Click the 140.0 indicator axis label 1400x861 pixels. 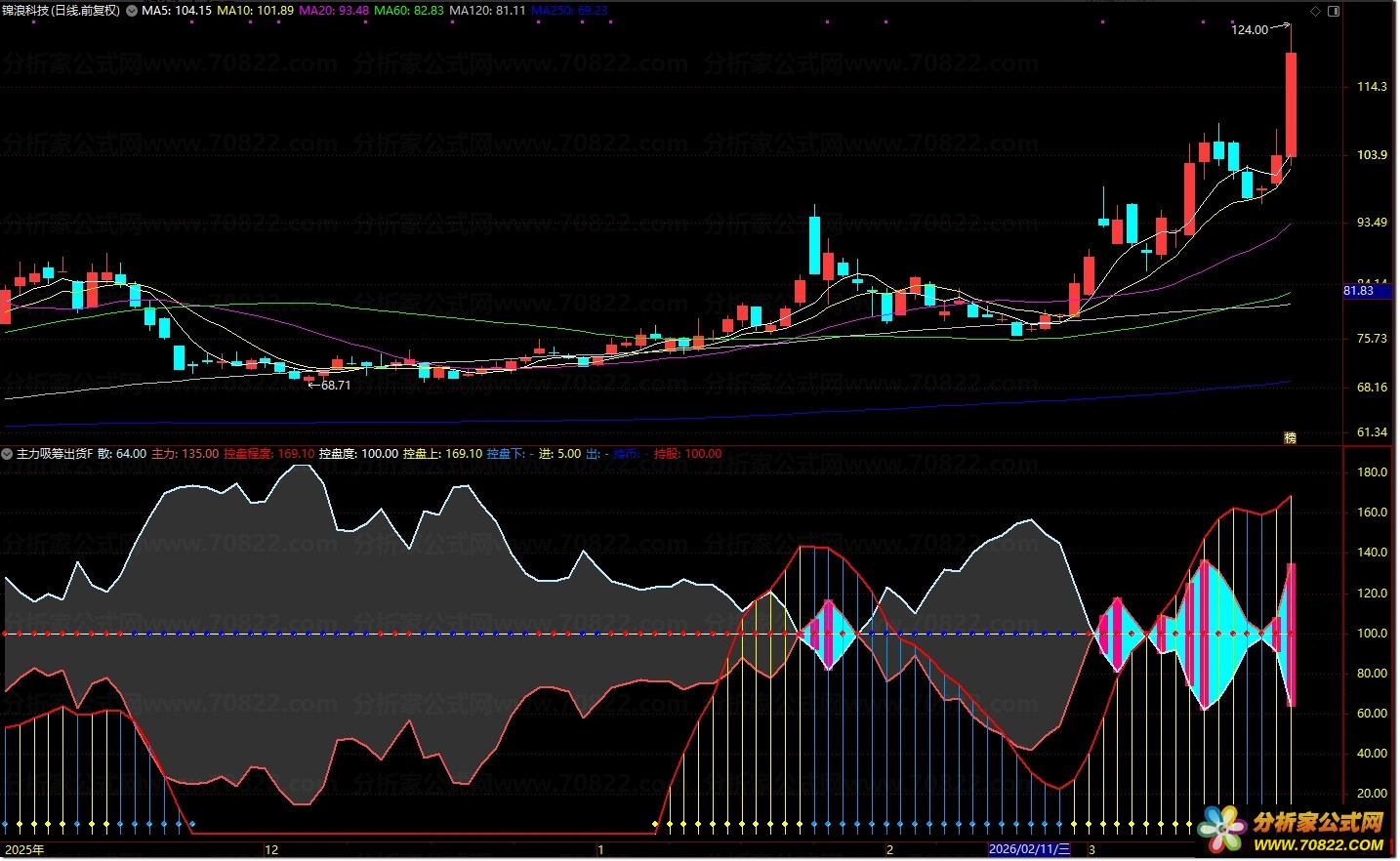tap(1372, 553)
